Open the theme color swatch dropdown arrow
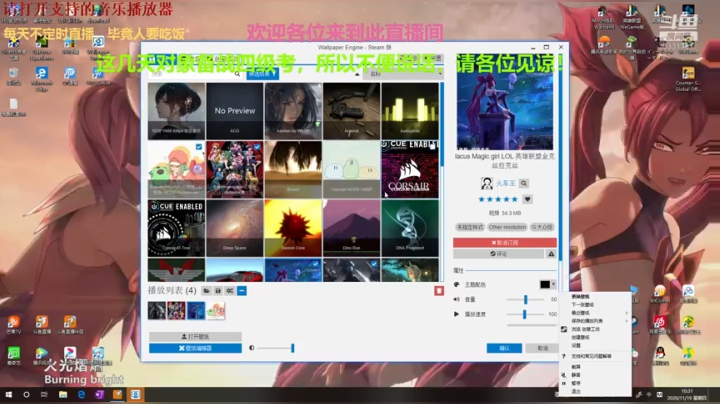Screen dimensions: 720x404 click(553, 285)
